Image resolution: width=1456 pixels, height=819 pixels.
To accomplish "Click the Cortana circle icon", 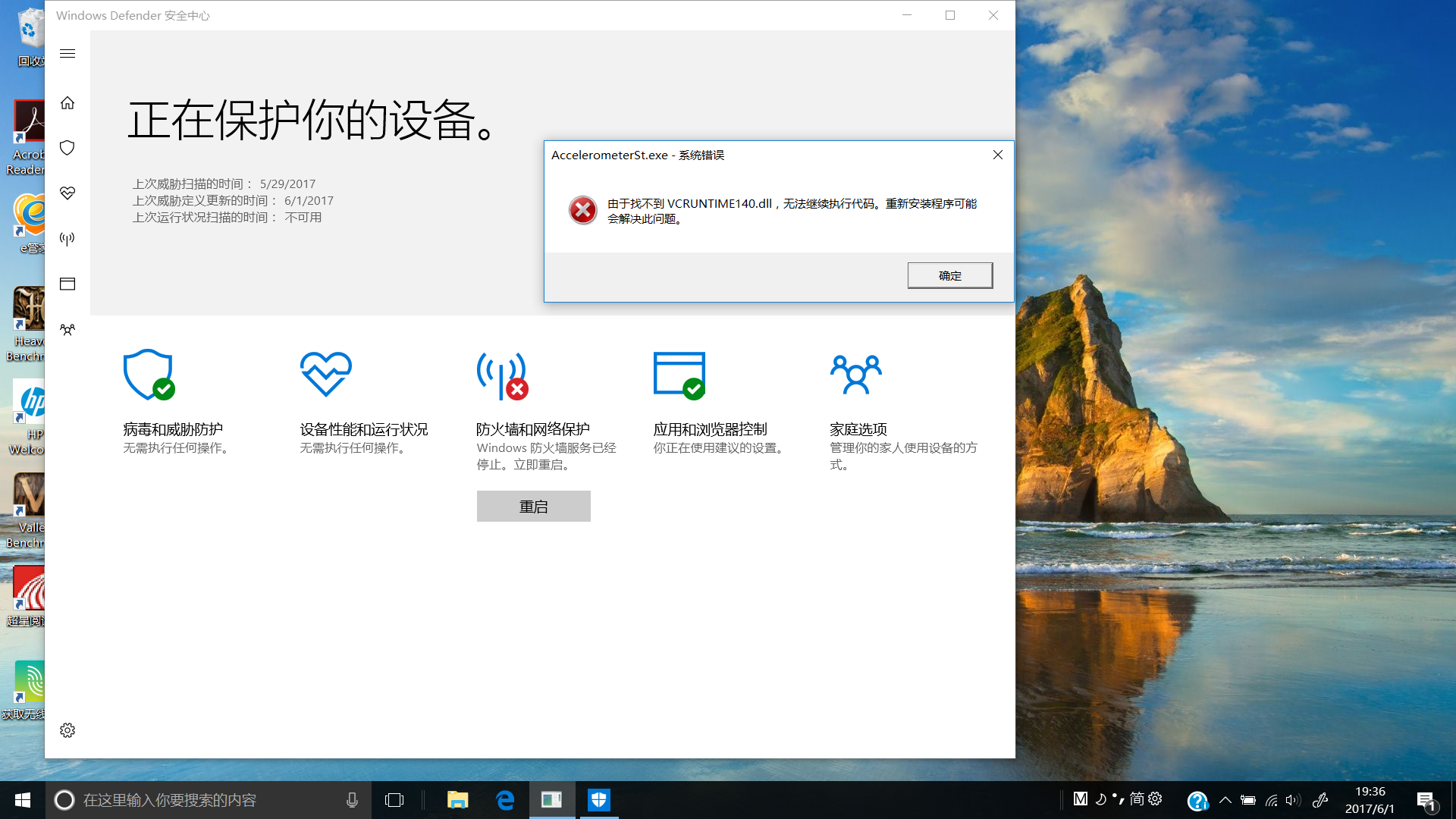I will point(64,800).
